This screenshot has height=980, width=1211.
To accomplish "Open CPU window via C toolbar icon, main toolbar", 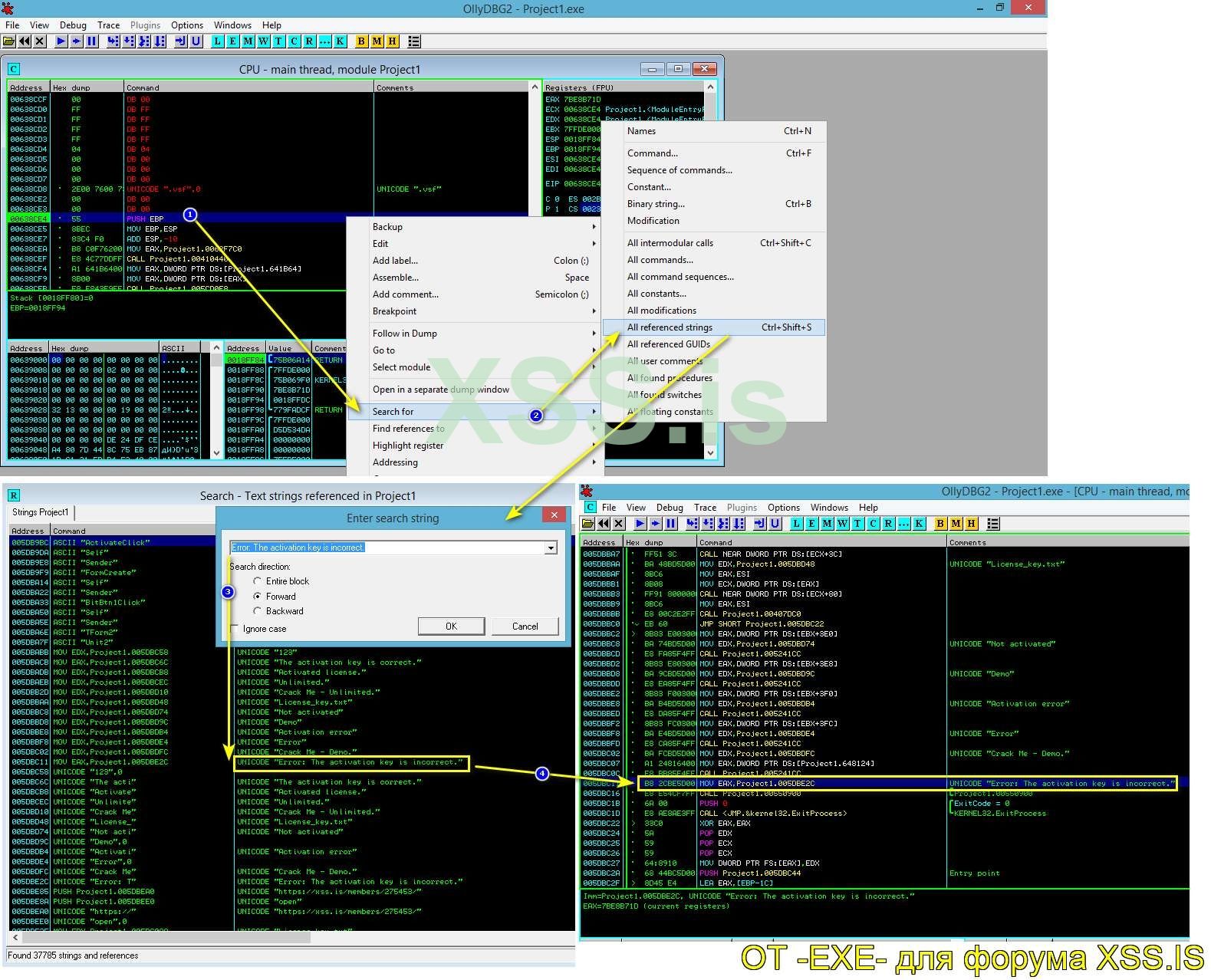I will pos(294,41).
